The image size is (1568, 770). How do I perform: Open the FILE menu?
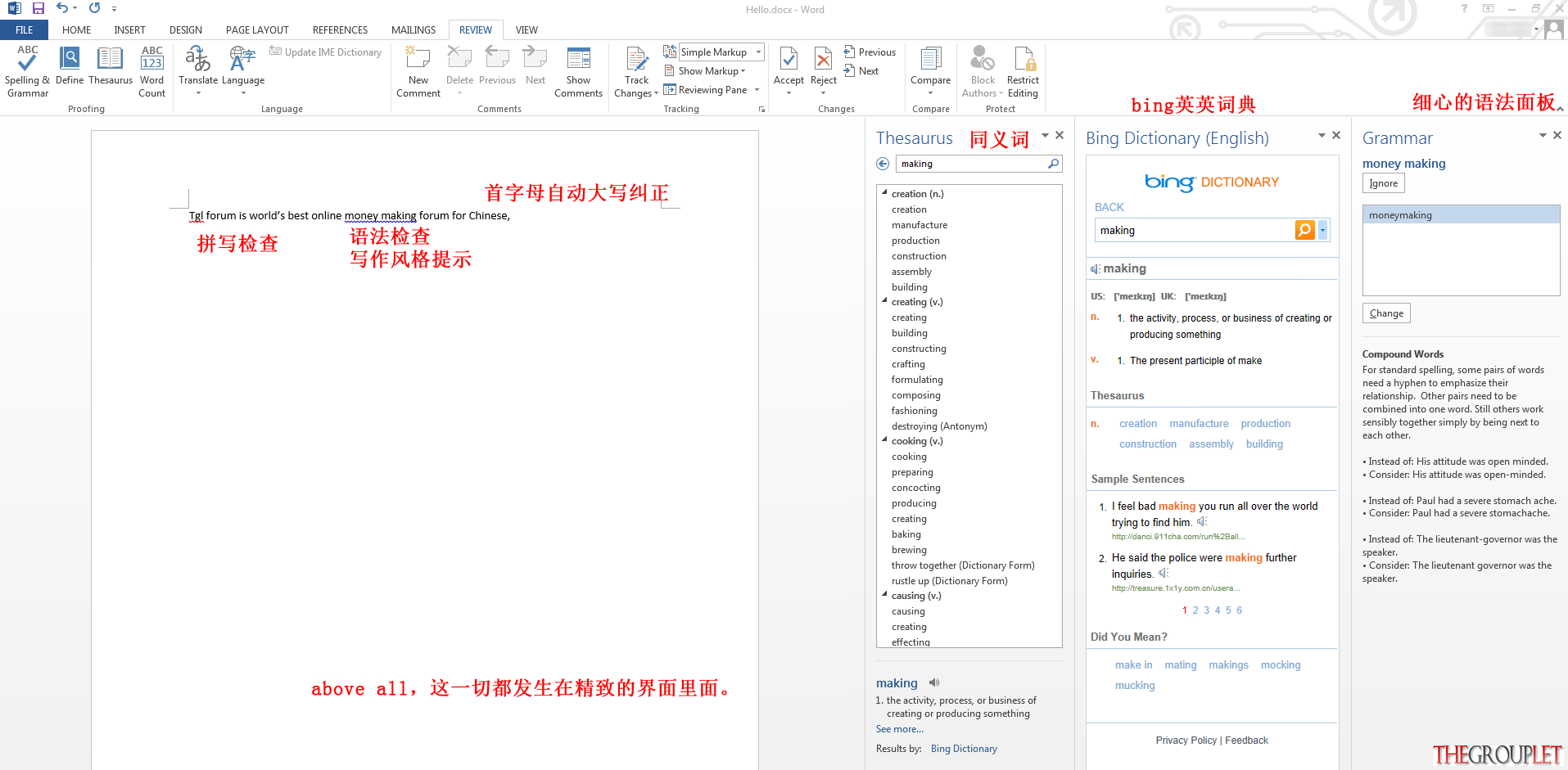pyautogui.click(x=25, y=30)
